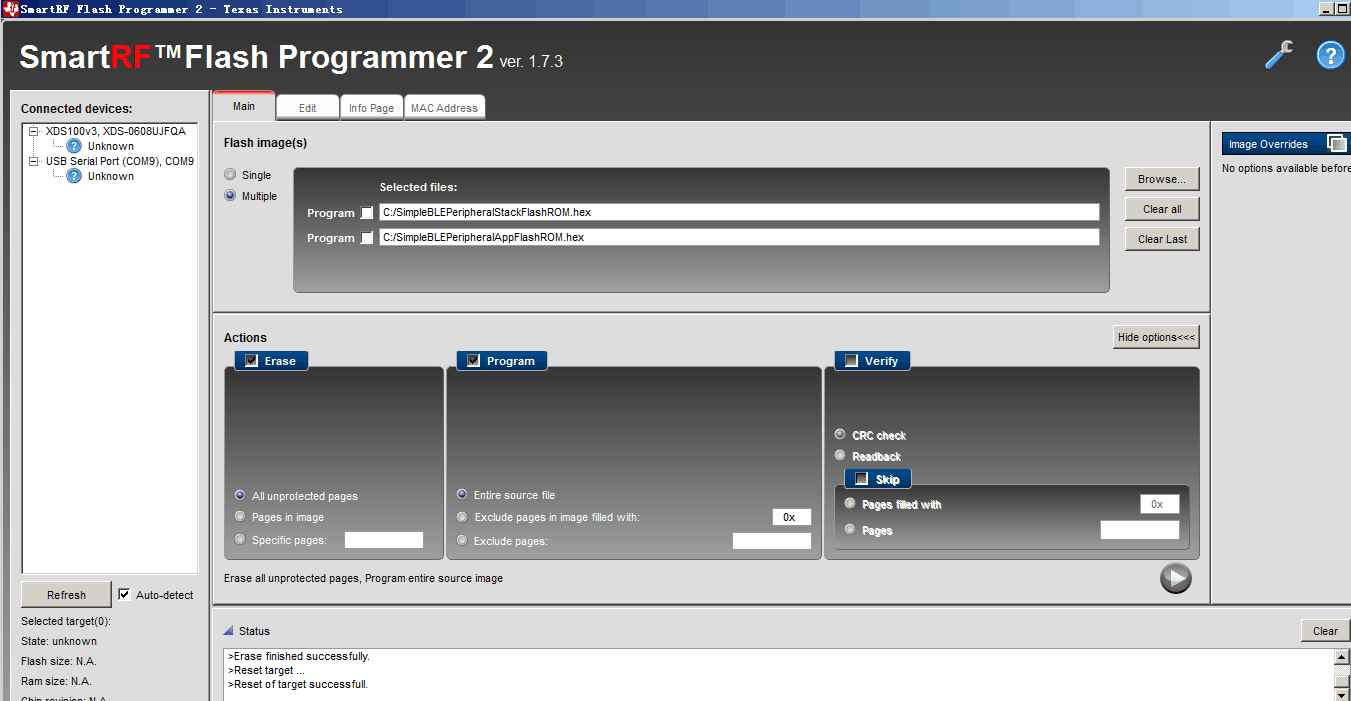Open the MAC Address tab
Screen dimensions: 1351x701
[444, 108]
